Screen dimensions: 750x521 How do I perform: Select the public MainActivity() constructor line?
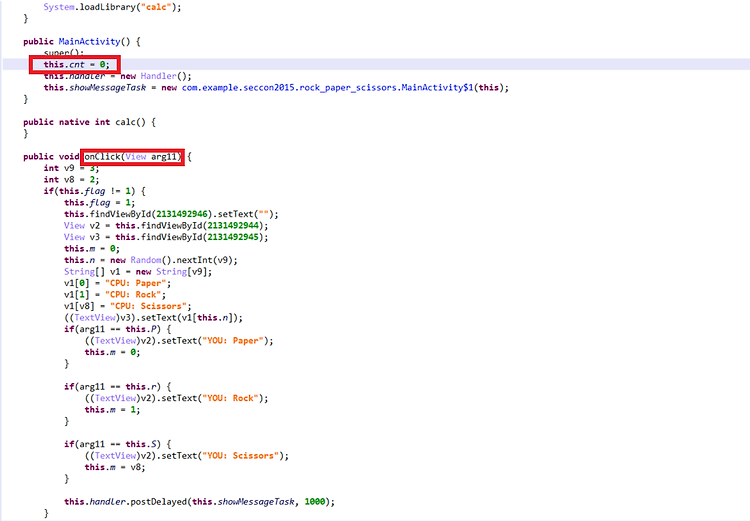82,42
